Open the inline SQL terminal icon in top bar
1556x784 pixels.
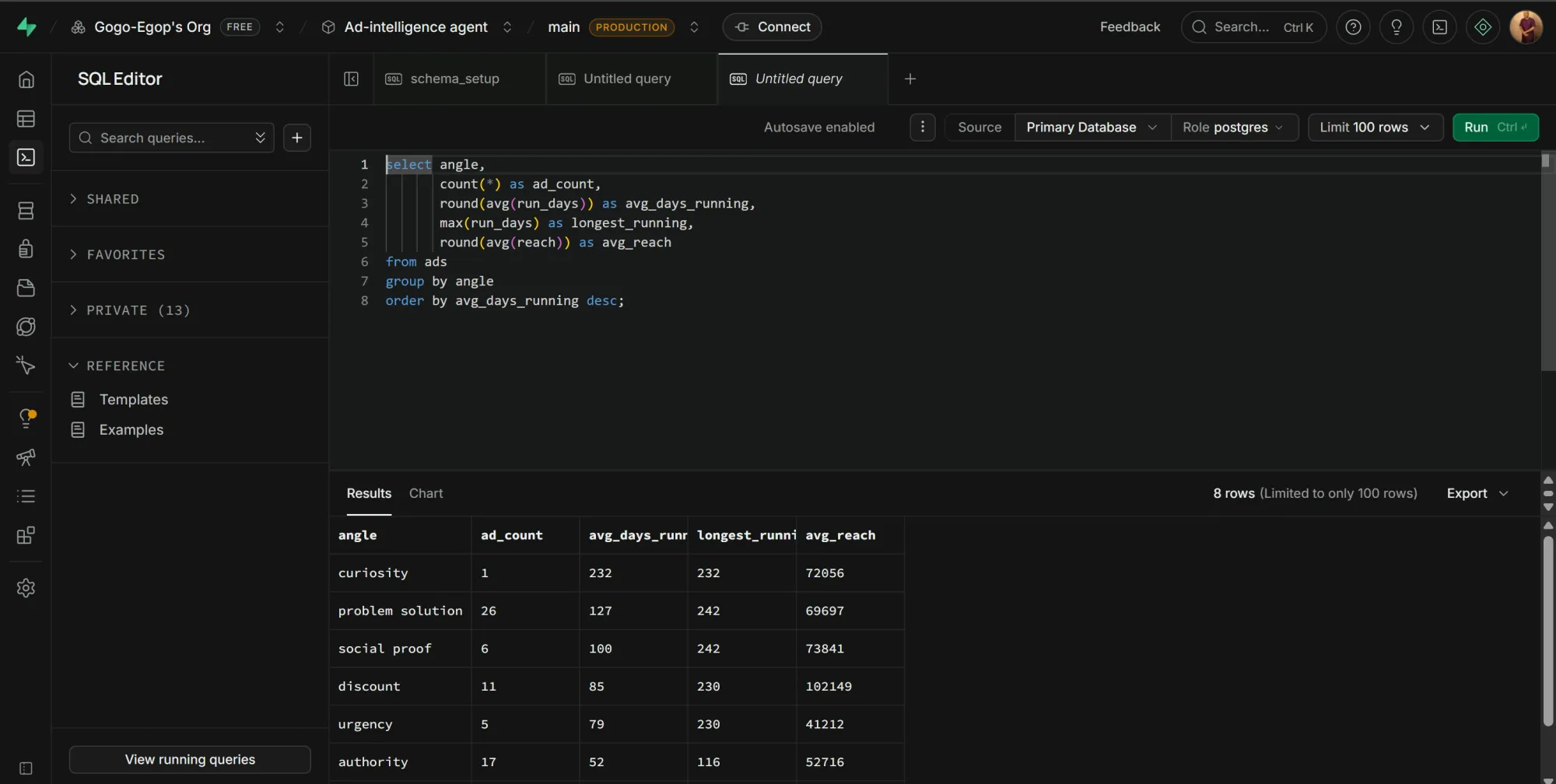1440,27
